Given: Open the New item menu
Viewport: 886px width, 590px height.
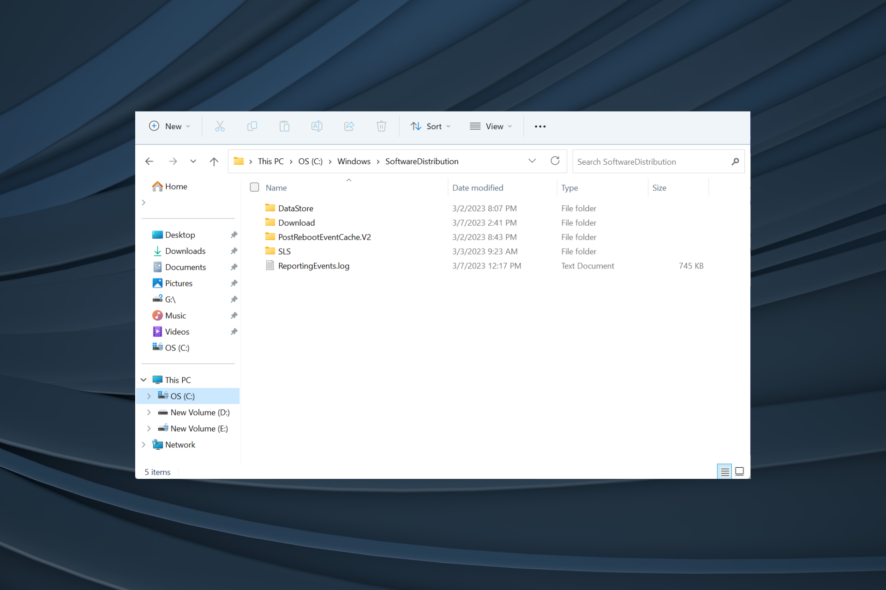Looking at the screenshot, I should (169, 127).
